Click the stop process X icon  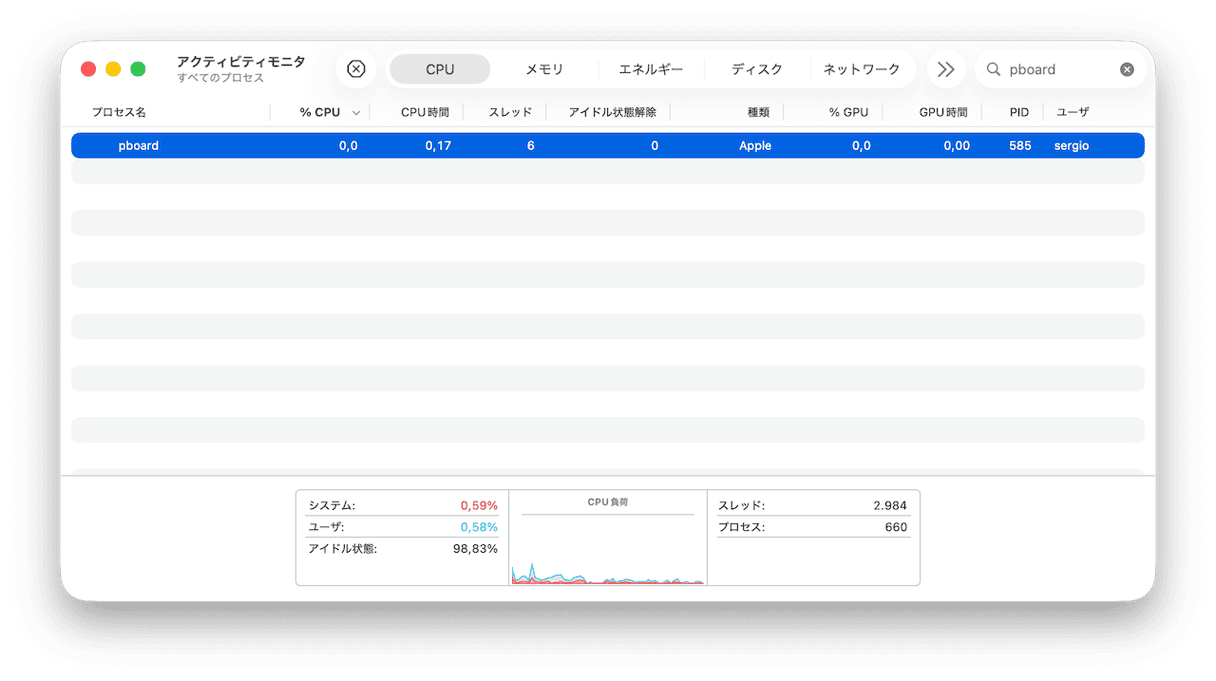pos(356,69)
